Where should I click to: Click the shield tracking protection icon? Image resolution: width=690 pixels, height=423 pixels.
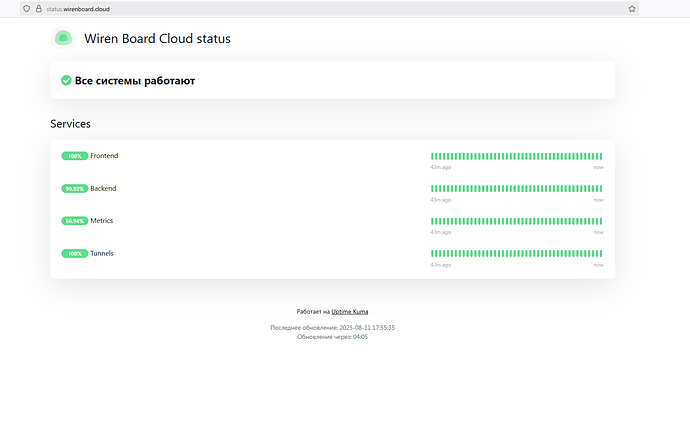(x=26, y=9)
